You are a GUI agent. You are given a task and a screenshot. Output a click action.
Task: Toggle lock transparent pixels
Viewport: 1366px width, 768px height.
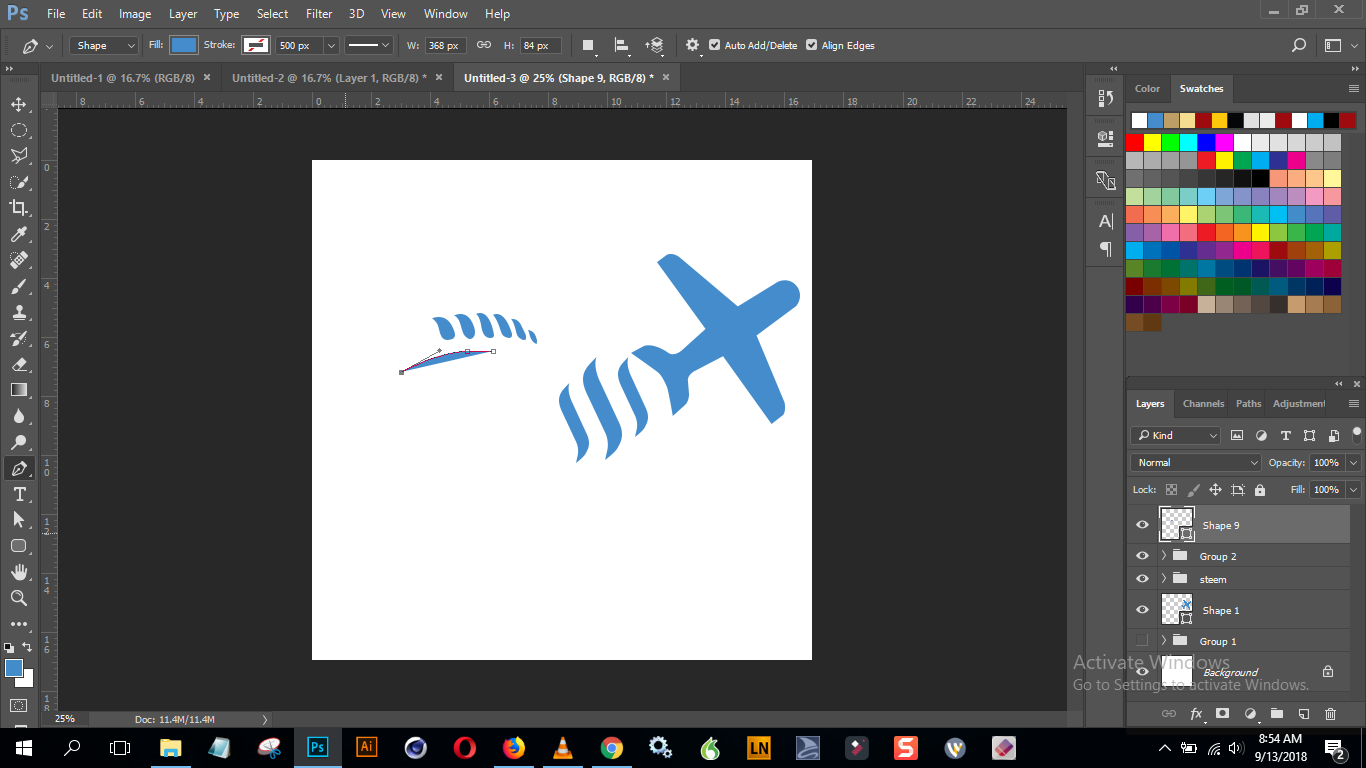(x=1171, y=490)
